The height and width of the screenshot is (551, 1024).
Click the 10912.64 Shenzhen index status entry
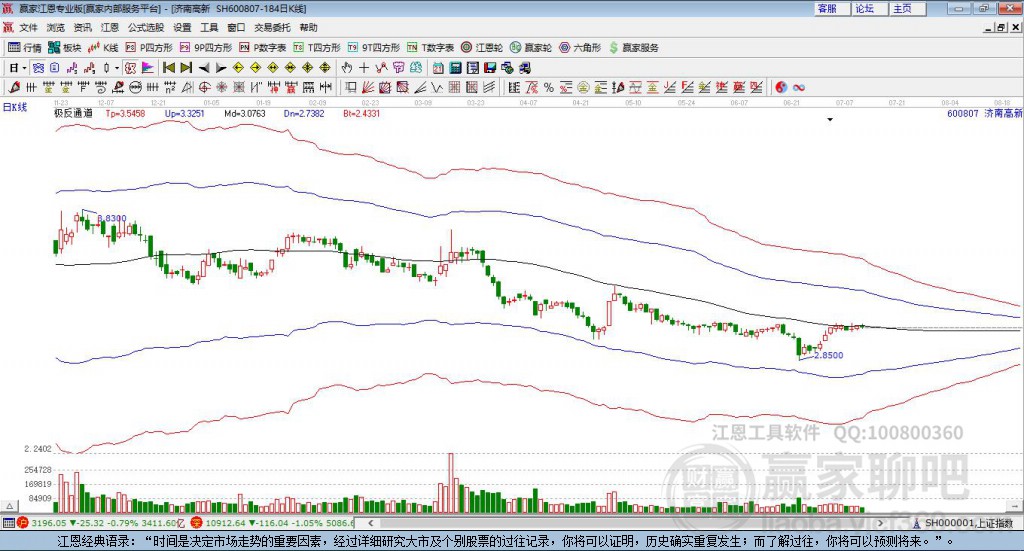pos(272,523)
